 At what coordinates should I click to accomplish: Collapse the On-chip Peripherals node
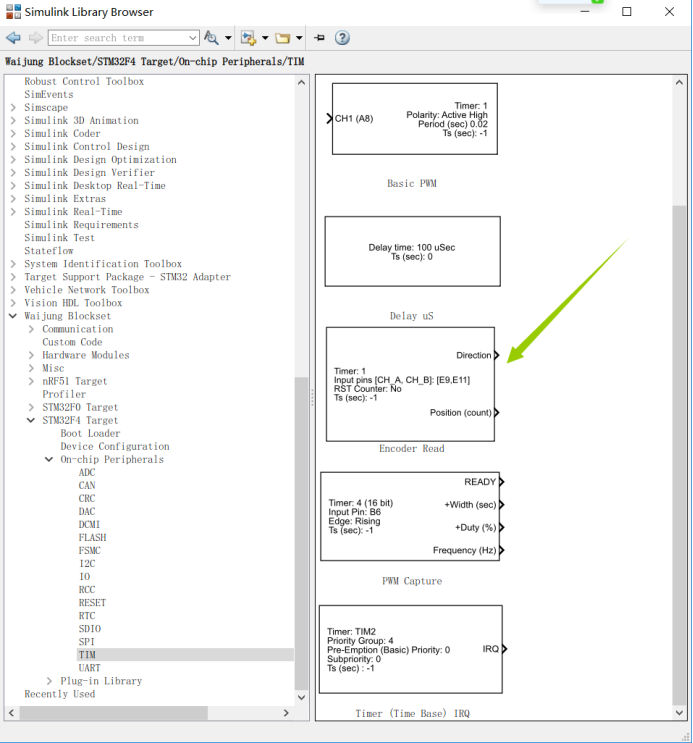(x=49, y=459)
